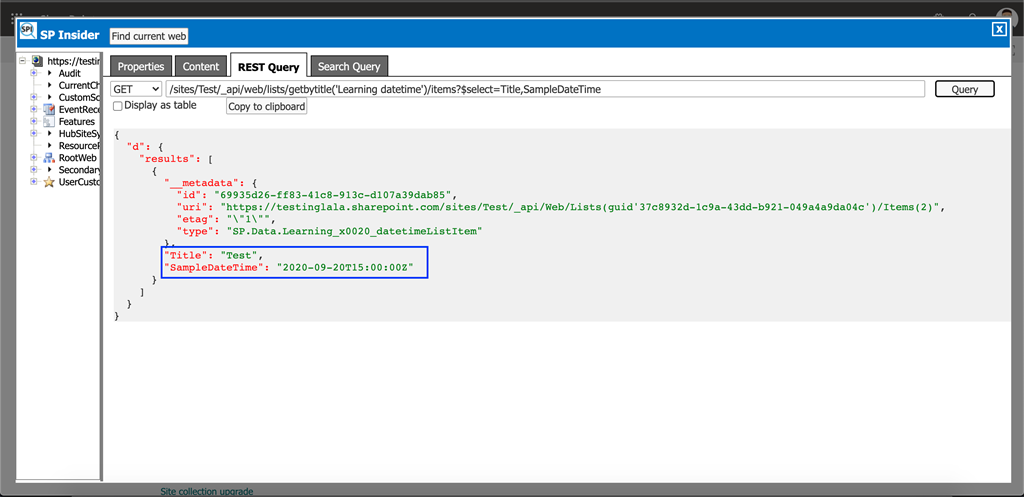Select the Audit tree item label
Screen dimensions: 1024x497
click(x=69, y=73)
